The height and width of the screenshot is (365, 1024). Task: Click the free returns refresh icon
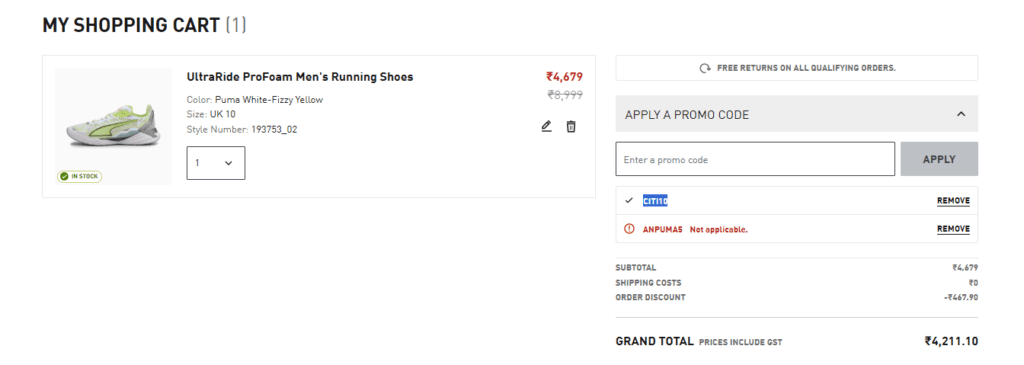tap(705, 68)
